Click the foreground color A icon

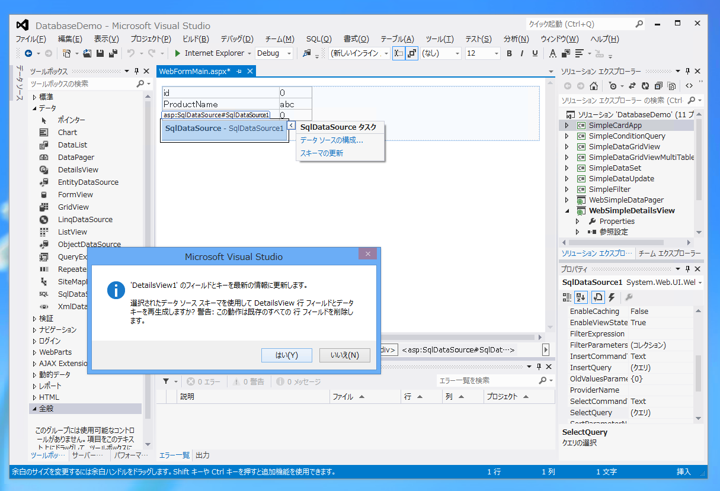[552, 53]
